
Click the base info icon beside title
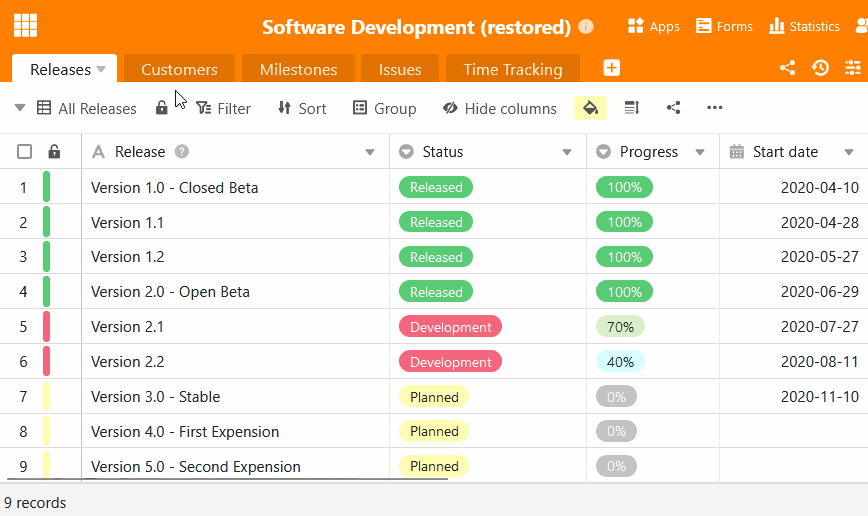tap(586, 27)
